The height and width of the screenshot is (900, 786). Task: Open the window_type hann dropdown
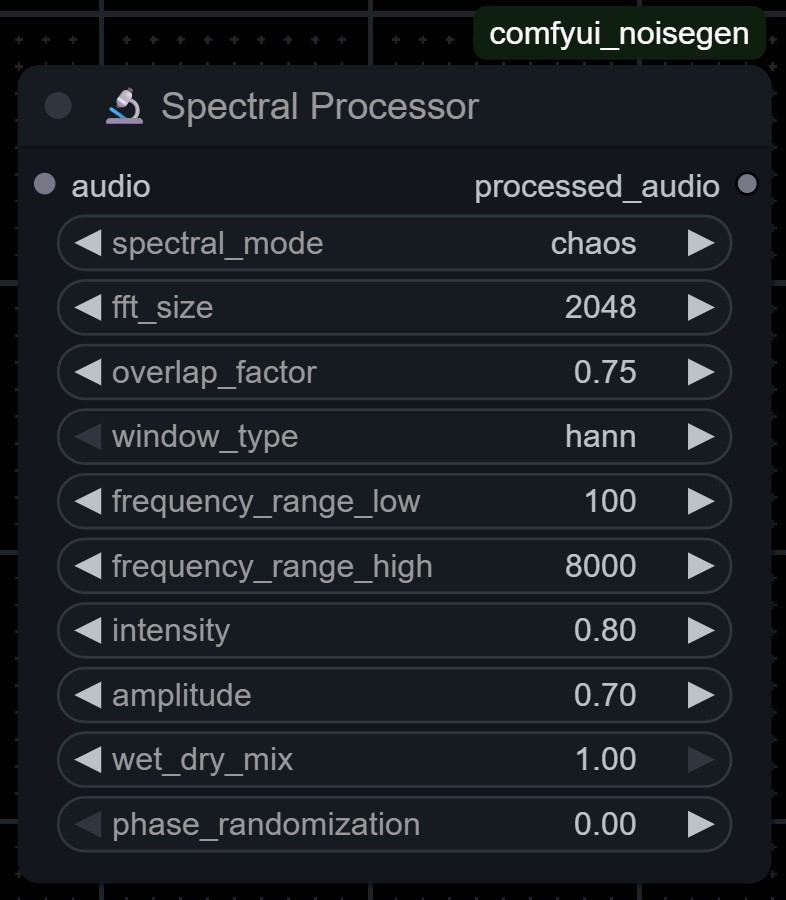600,436
